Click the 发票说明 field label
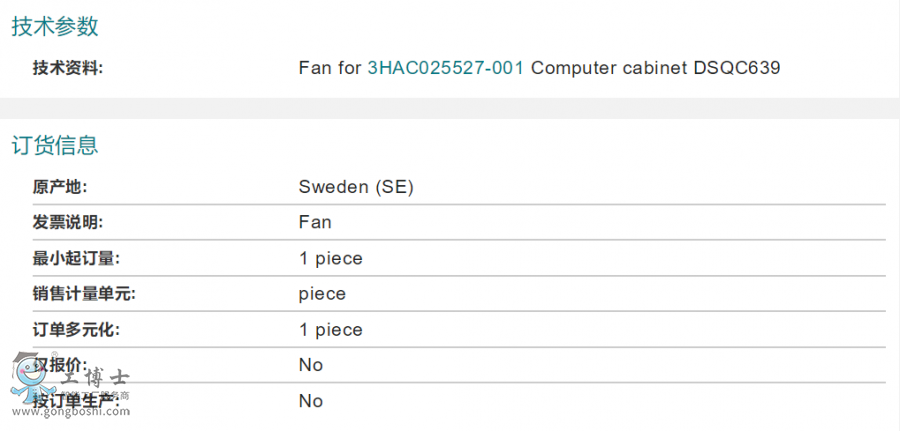Image resolution: width=900 pixels, height=431 pixels. [68, 222]
